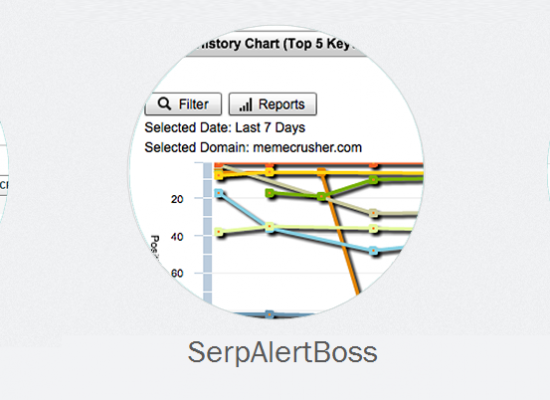This screenshot has height=400, width=550.
Task: Click the magnifier icon in Filter
Action: click(164, 104)
